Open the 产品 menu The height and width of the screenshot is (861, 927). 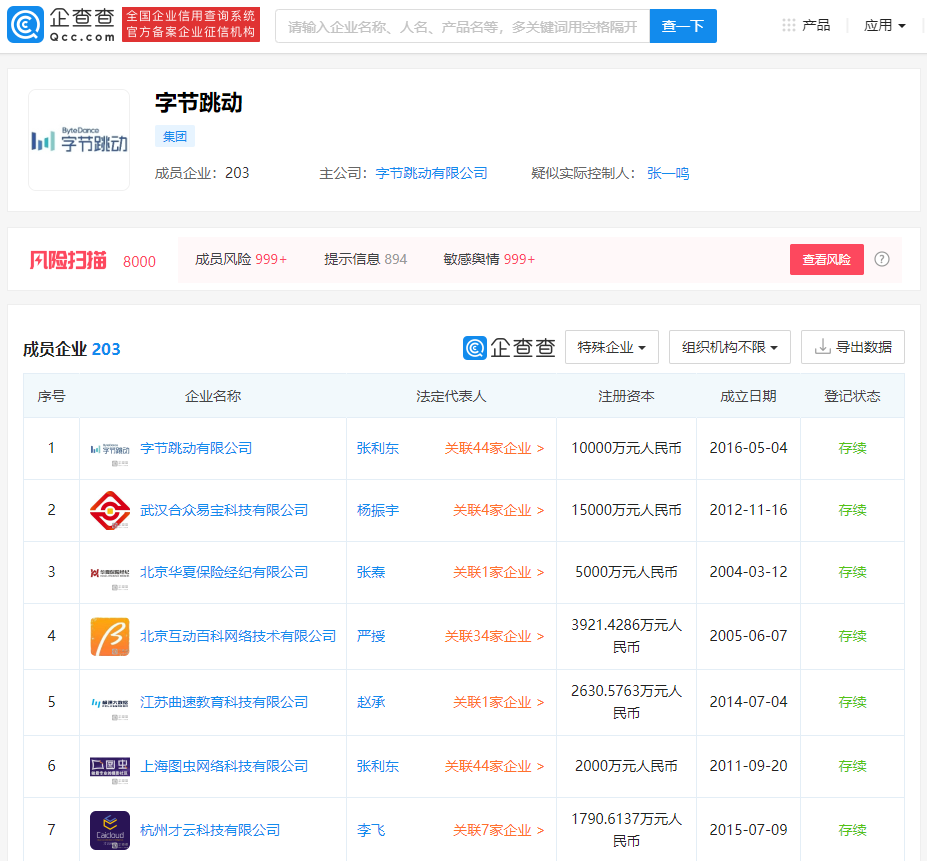[x=815, y=25]
